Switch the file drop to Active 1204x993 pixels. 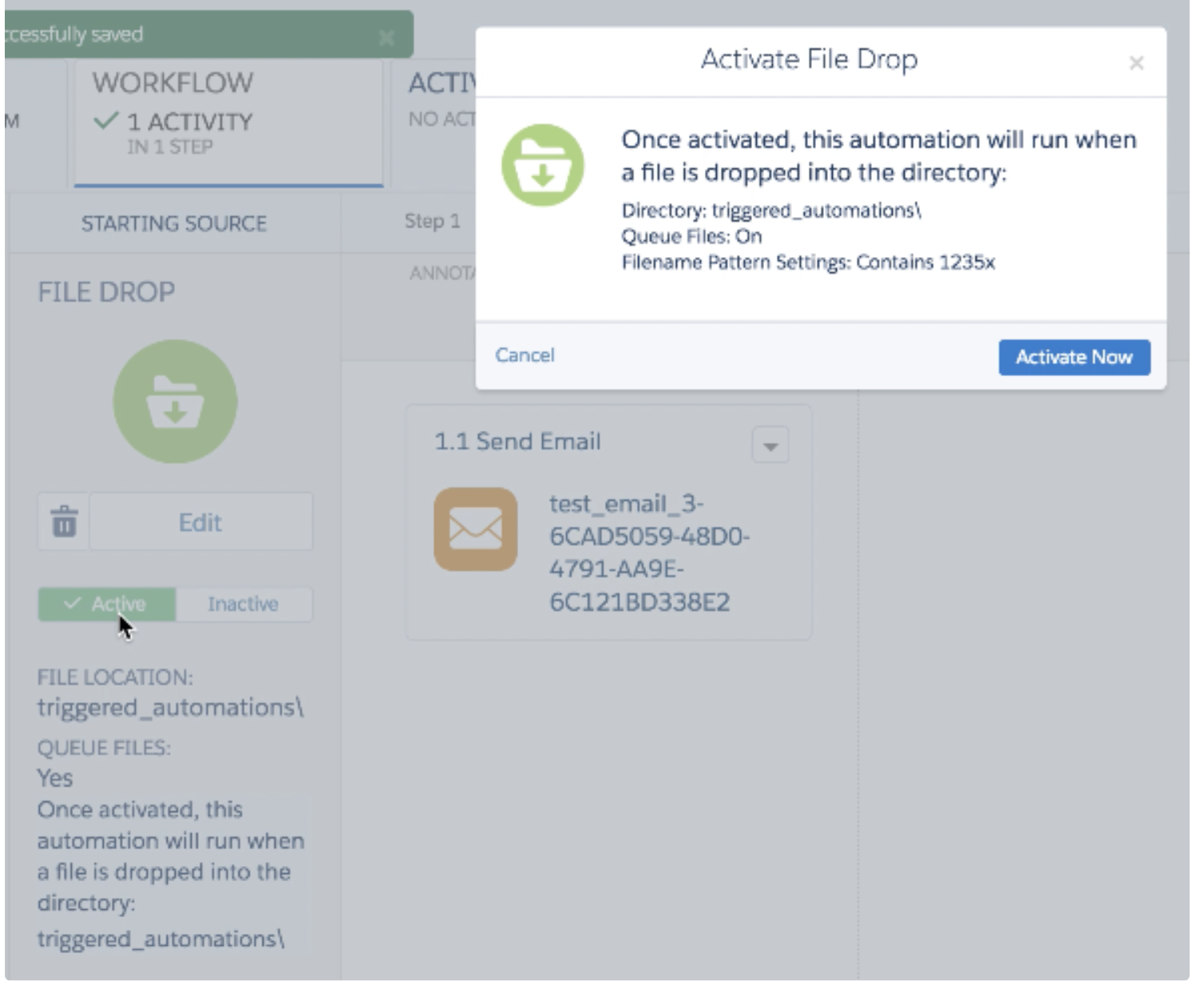tap(107, 604)
